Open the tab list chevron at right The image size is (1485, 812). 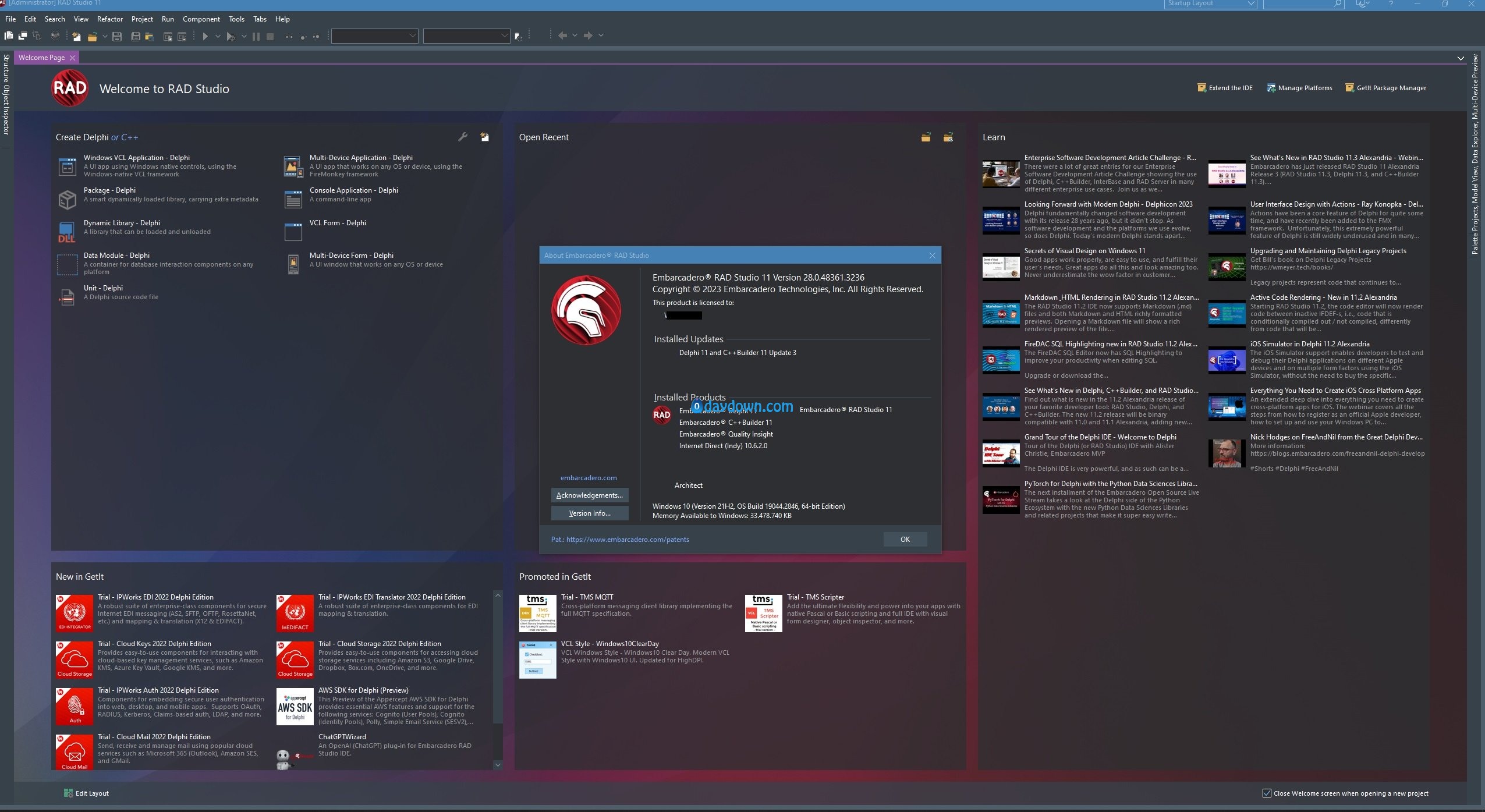1461,58
